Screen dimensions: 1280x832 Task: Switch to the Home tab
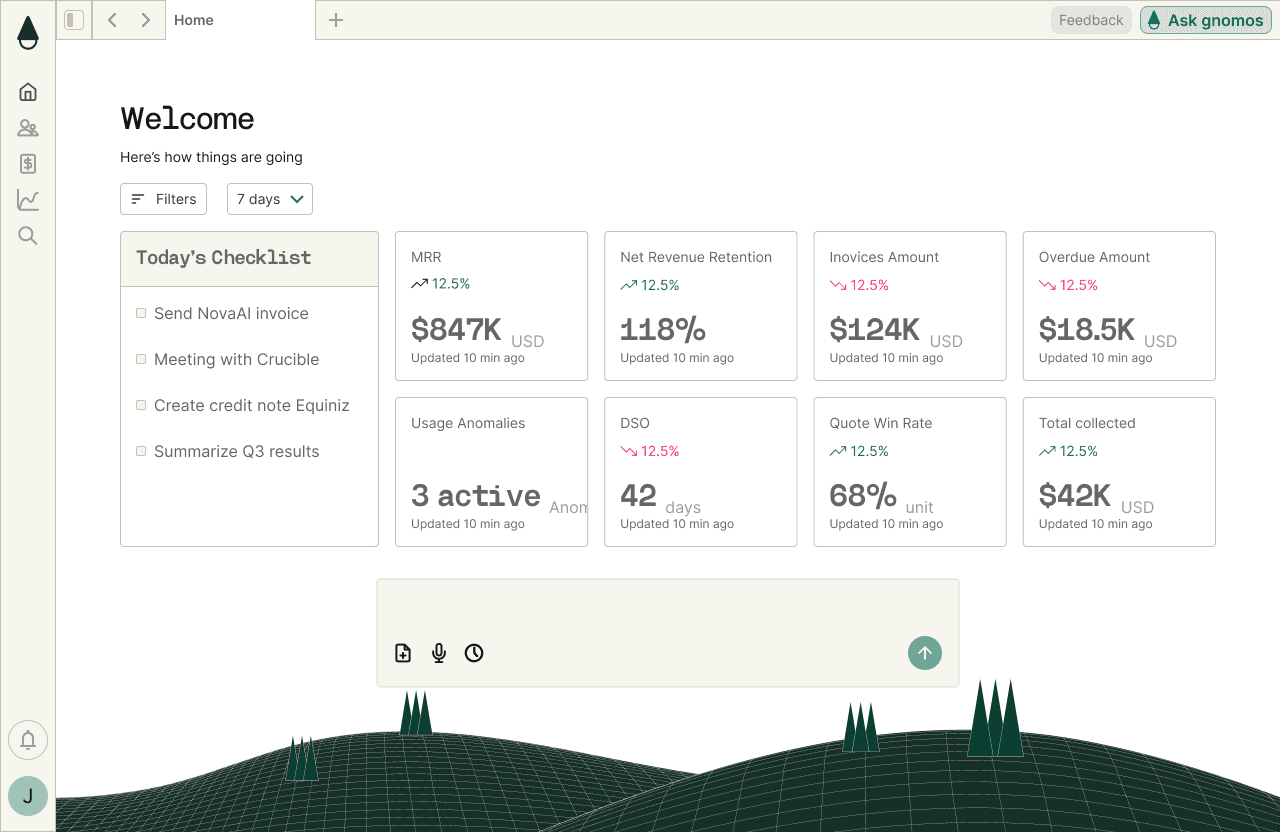pyautogui.click(x=193, y=19)
